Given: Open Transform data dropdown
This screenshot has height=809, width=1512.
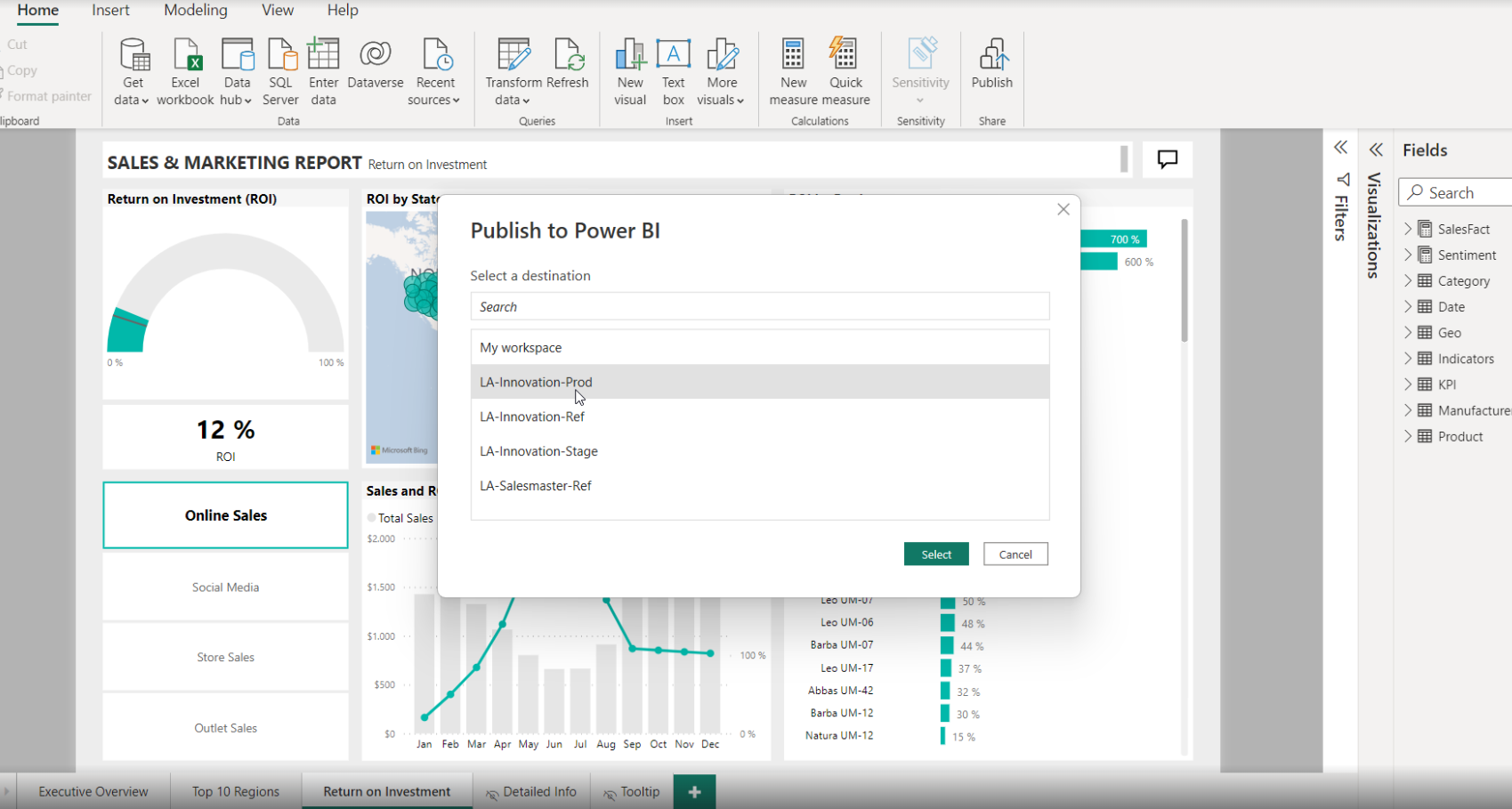Looking at the screenshot, I should (513, 100).
